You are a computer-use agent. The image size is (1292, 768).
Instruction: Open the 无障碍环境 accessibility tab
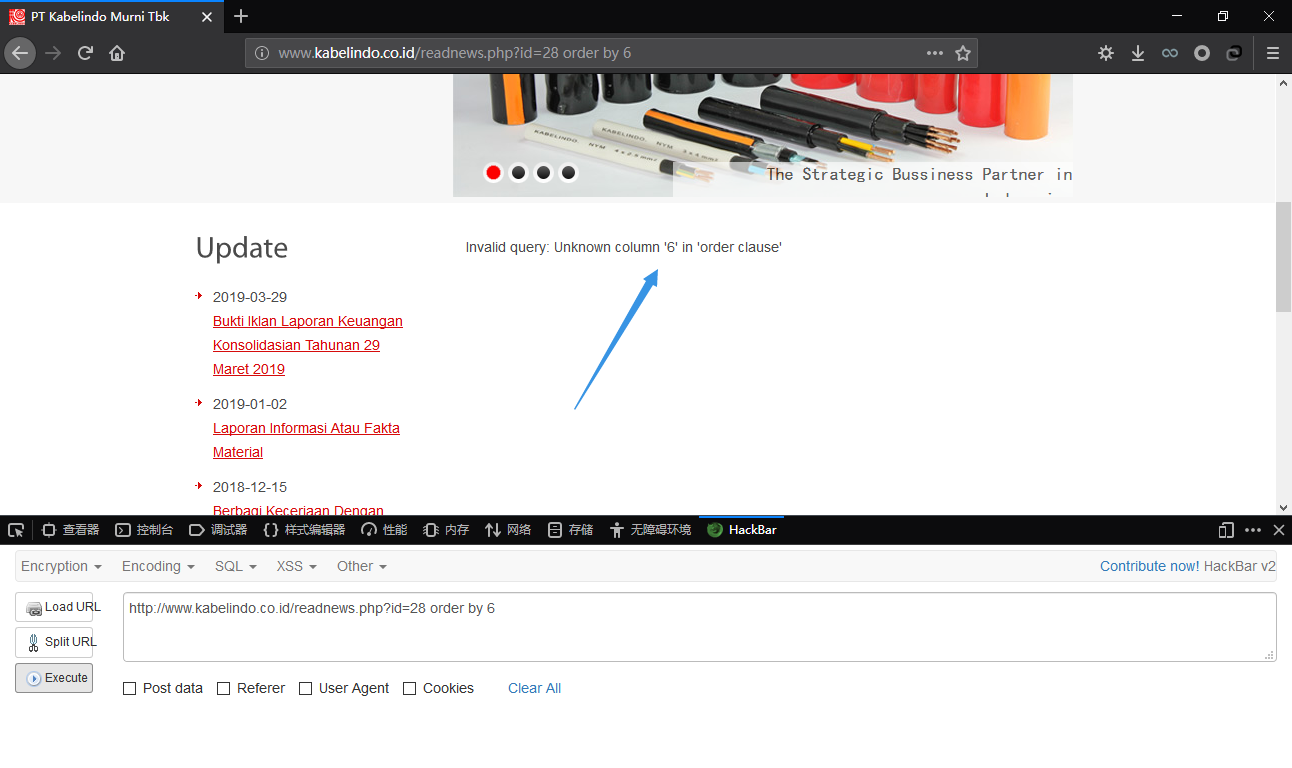point(650,530)
